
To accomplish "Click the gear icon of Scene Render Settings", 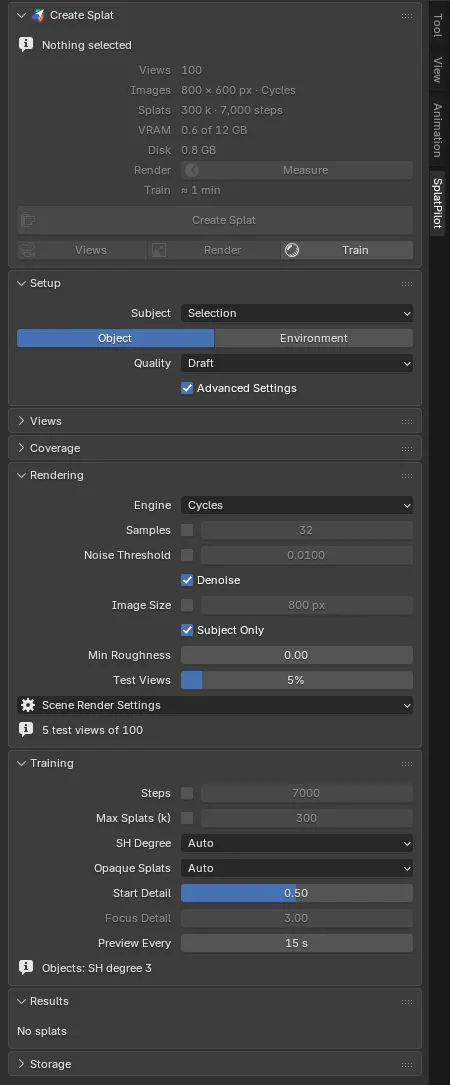I will coord(28,705).
